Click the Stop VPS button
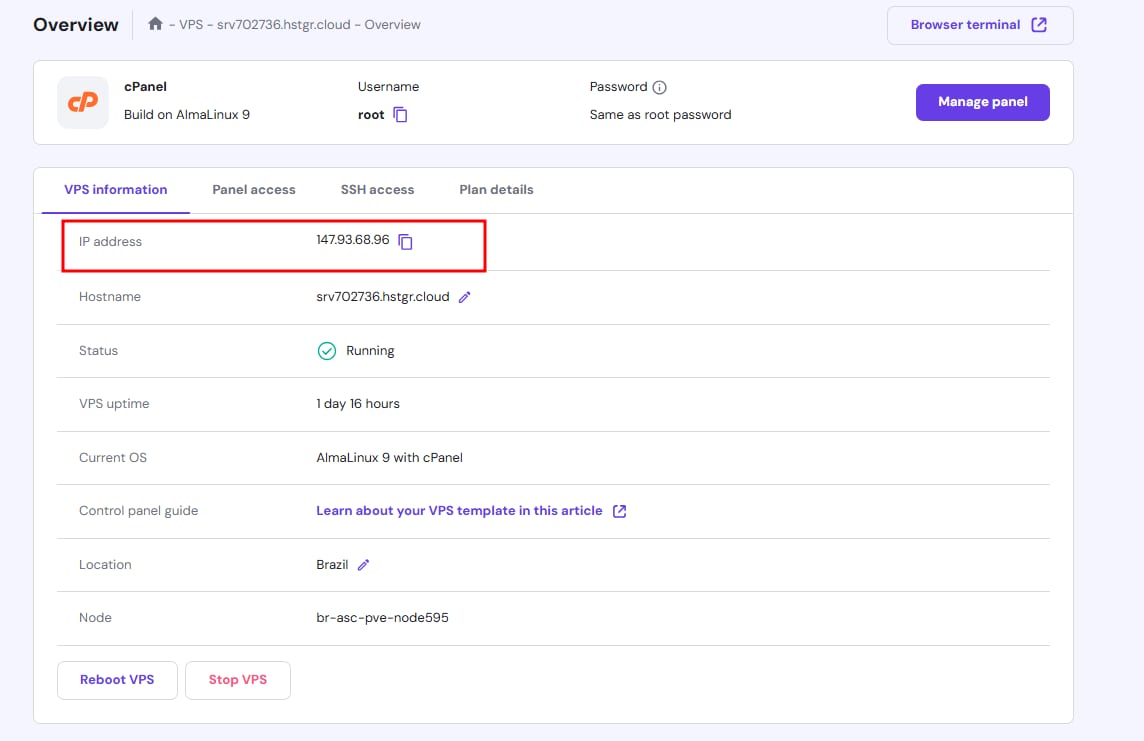1144x741 pixels. [x=238, y=680]
